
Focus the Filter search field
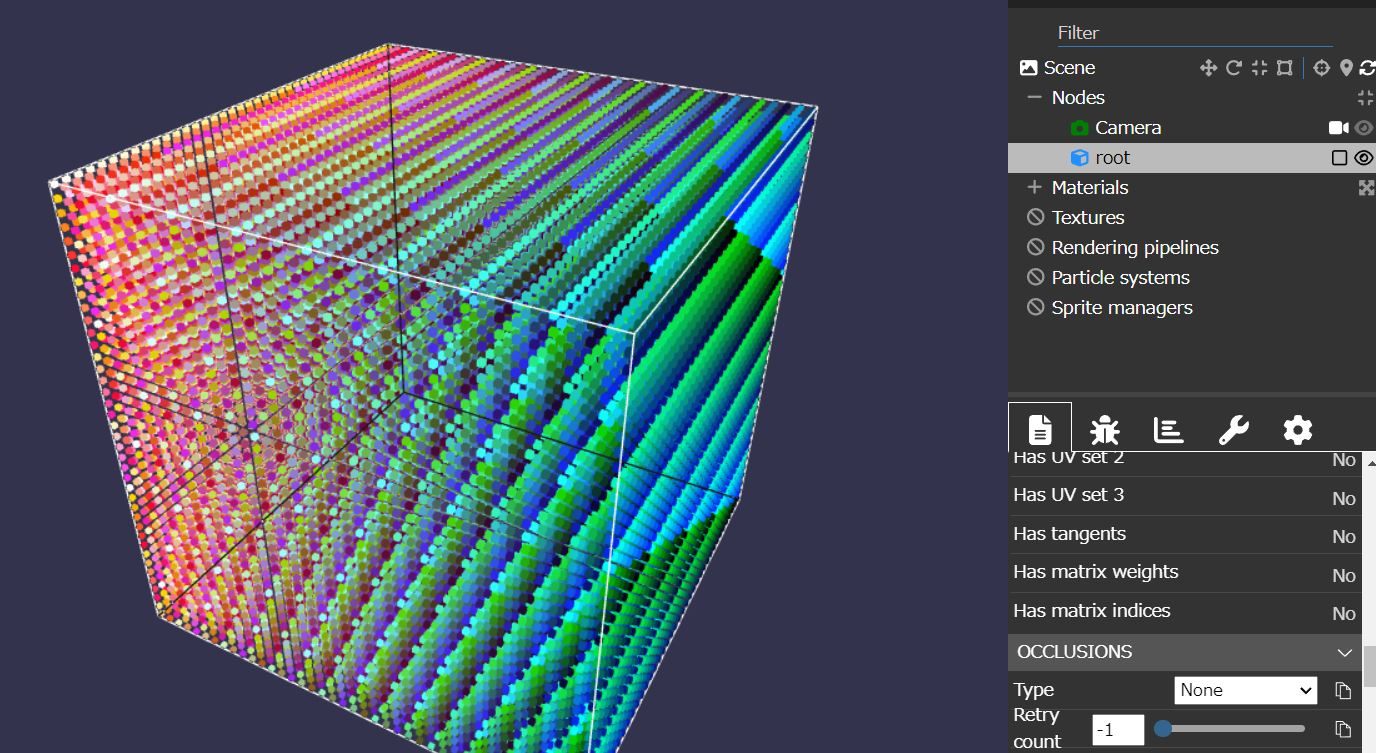(x=1194, y=33)
